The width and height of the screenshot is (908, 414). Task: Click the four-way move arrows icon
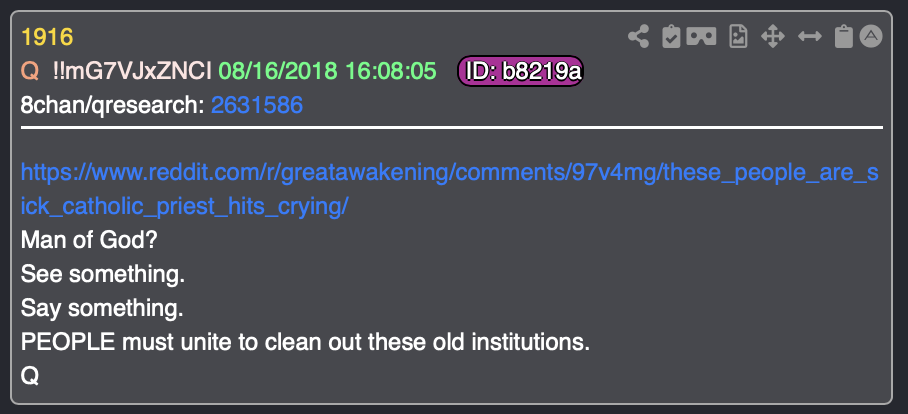click(x=772, y=37)
